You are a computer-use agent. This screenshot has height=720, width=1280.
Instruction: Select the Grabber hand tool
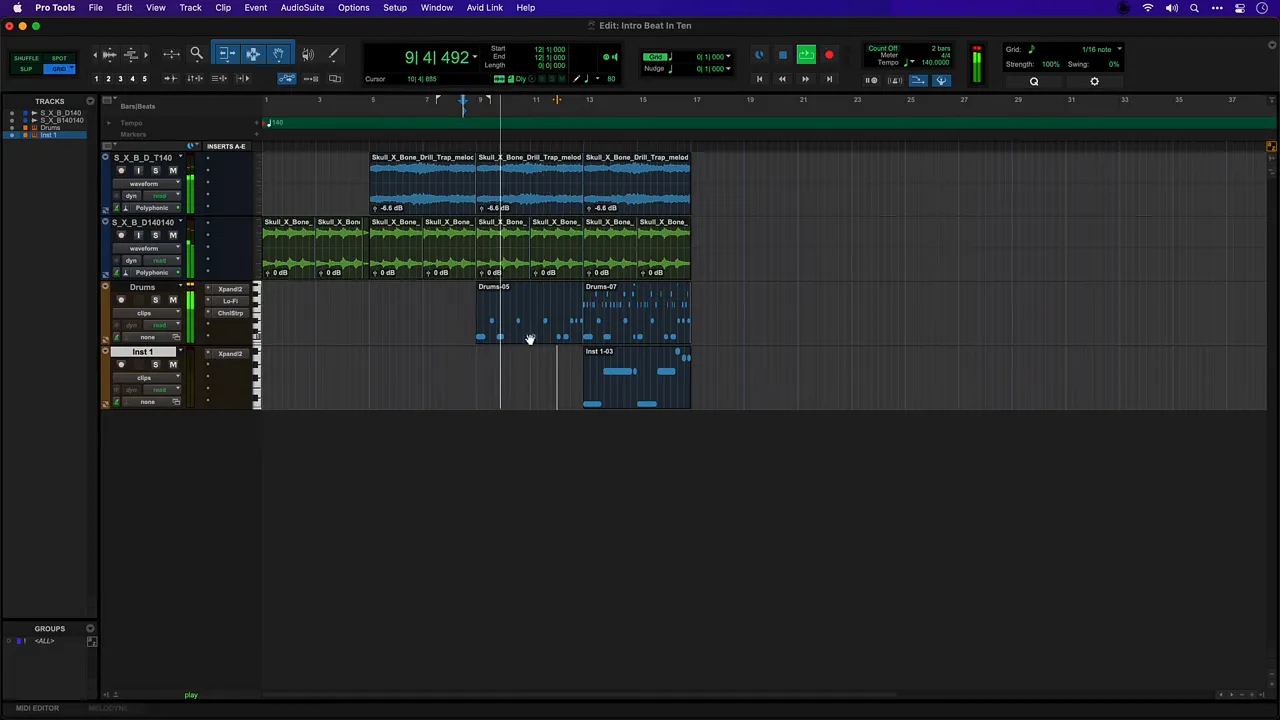(278, 55)
